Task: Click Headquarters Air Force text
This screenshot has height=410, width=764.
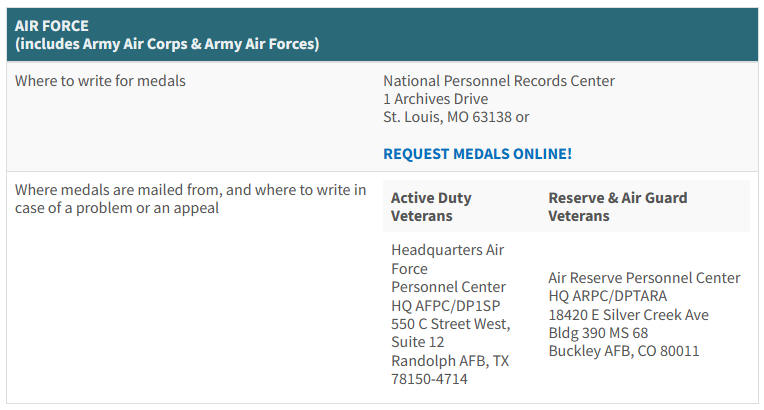Action: pos(447,259)
